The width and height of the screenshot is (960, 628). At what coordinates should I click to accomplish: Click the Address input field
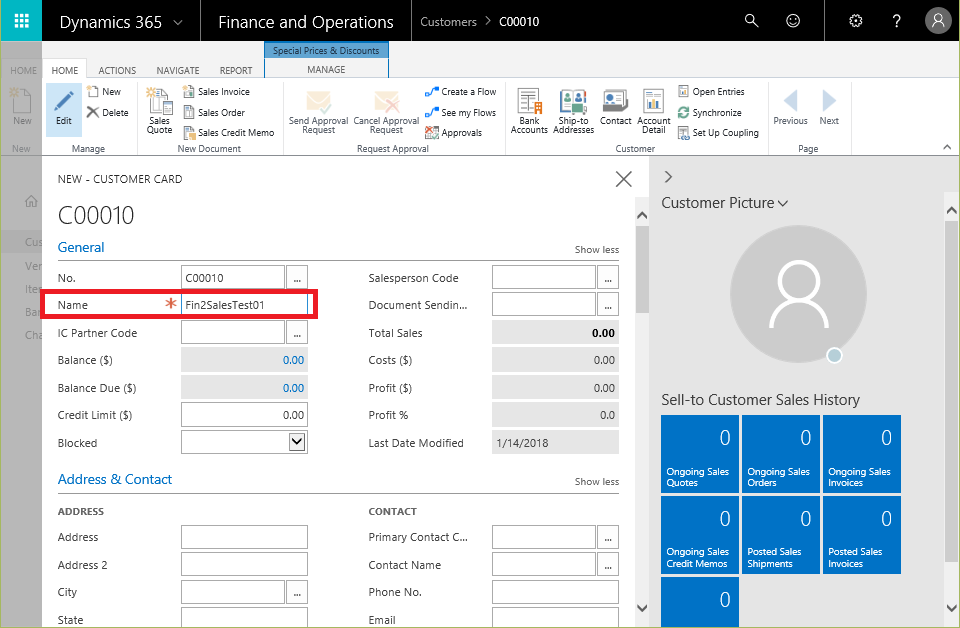244,537
